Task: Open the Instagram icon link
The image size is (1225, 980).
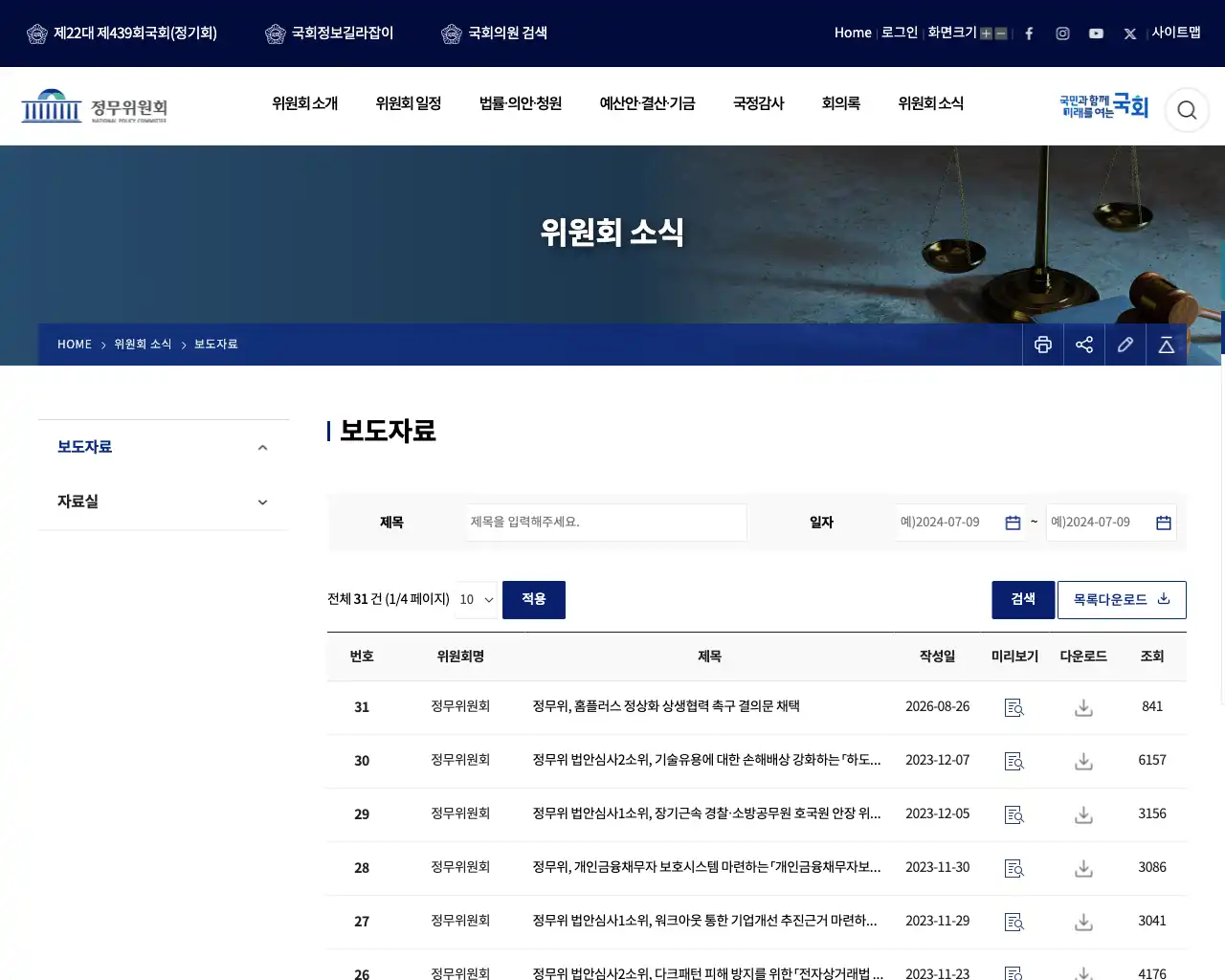Action: [x=1062, y=33]
